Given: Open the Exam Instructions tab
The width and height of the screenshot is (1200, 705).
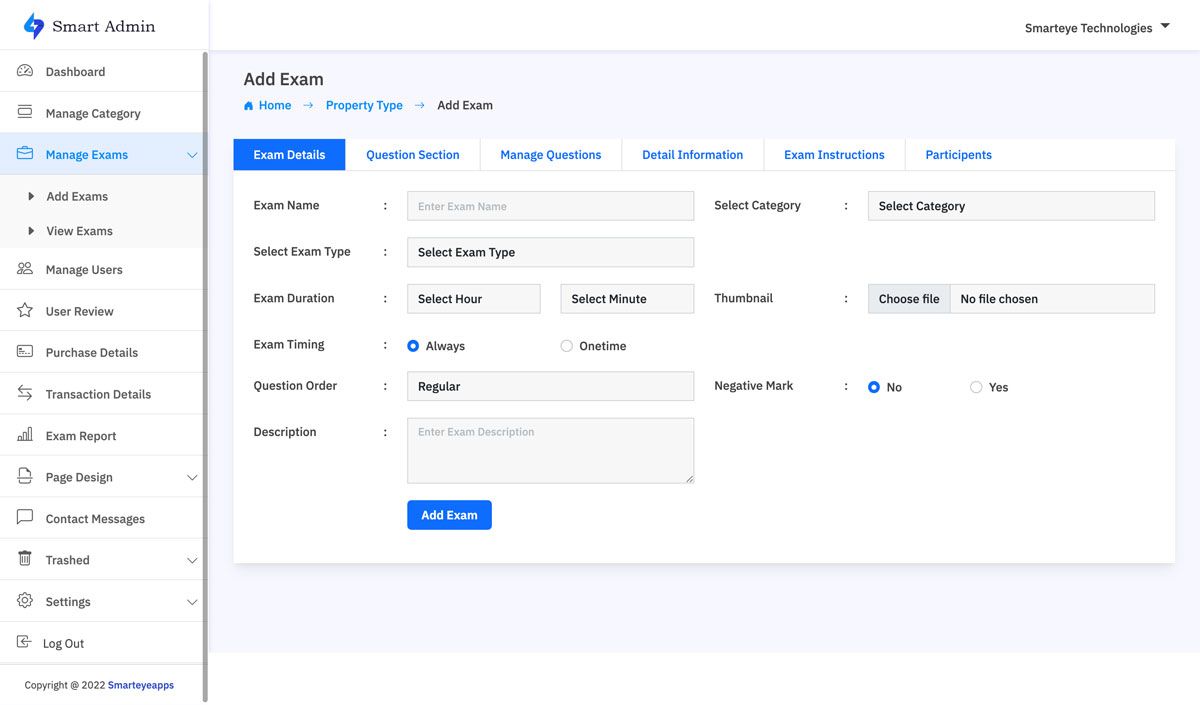Looking at the screenshot, I should [834, 155].
